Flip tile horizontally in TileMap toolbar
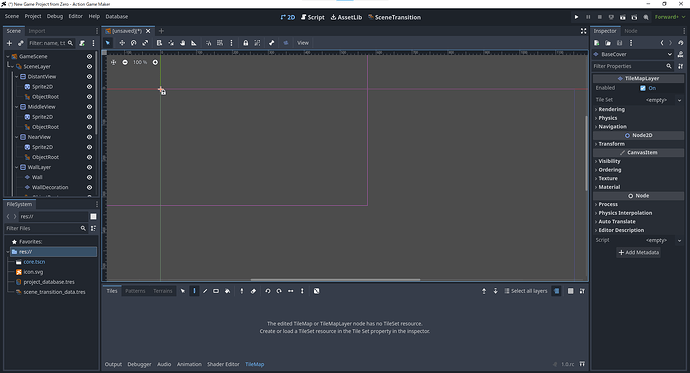This screenshot has height=373, width=690. pos(290,291)
